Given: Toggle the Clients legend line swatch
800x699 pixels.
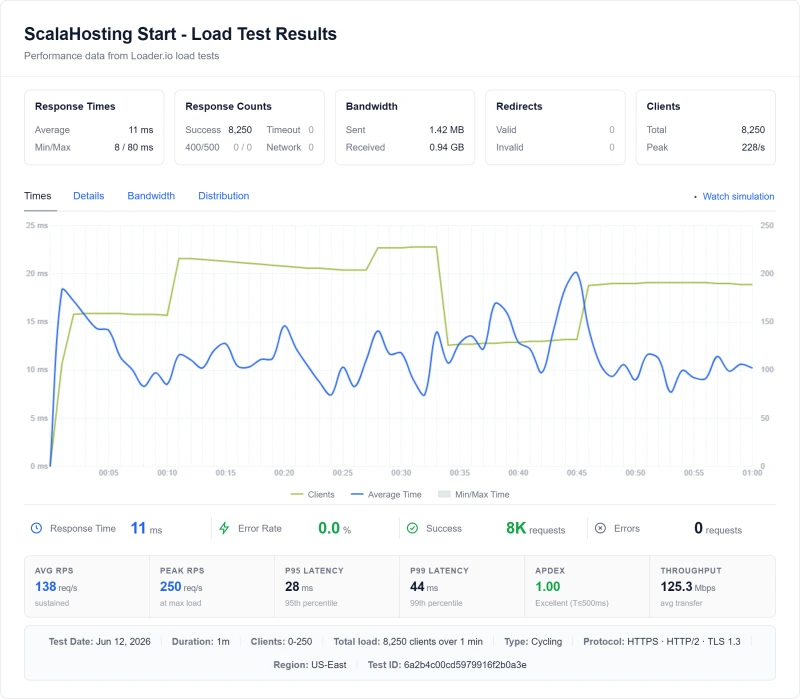Looking at the screenshot, I should (x=296, y=494).
